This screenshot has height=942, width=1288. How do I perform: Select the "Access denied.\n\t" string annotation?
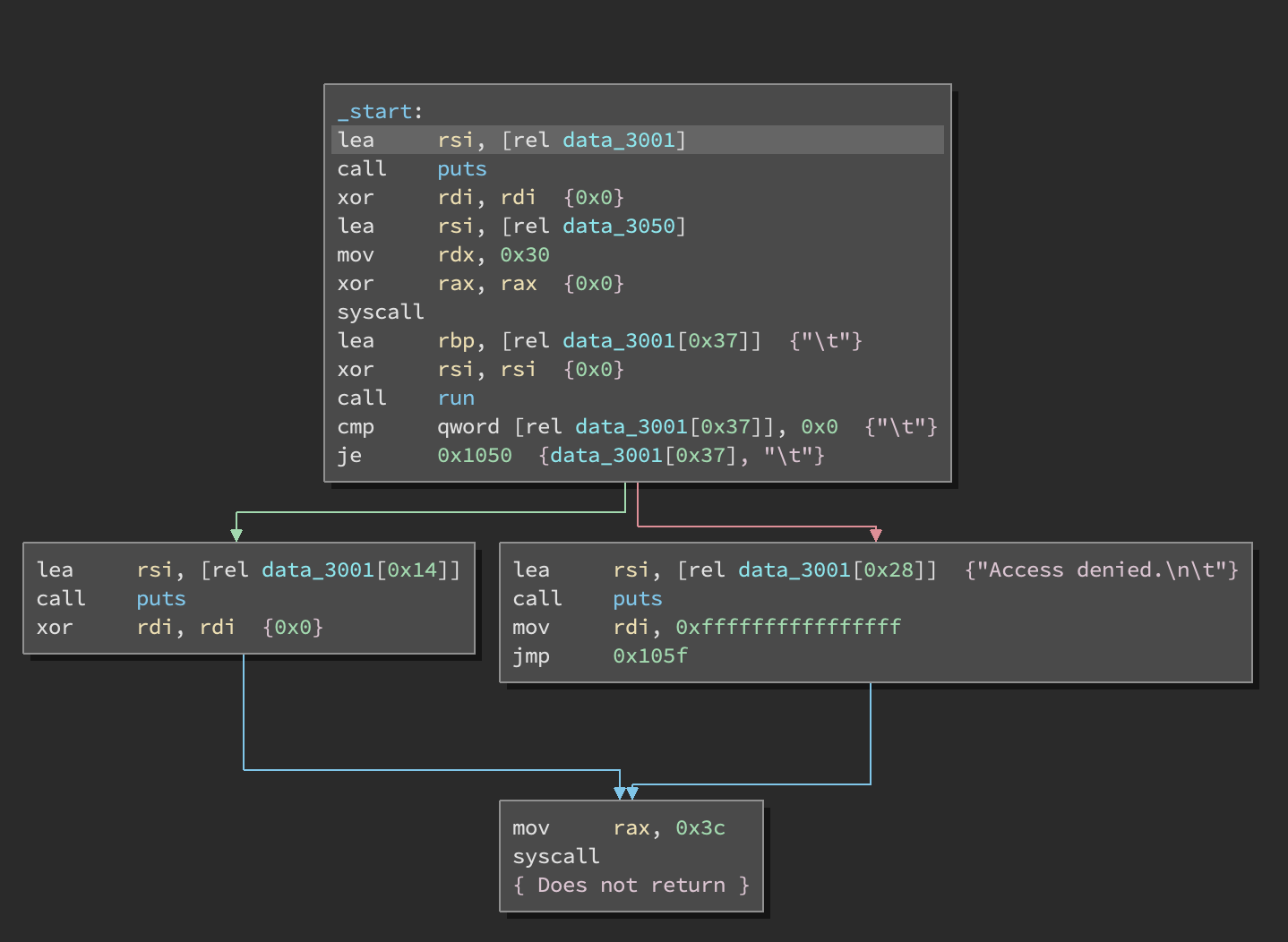click(x=1101, y=569)
